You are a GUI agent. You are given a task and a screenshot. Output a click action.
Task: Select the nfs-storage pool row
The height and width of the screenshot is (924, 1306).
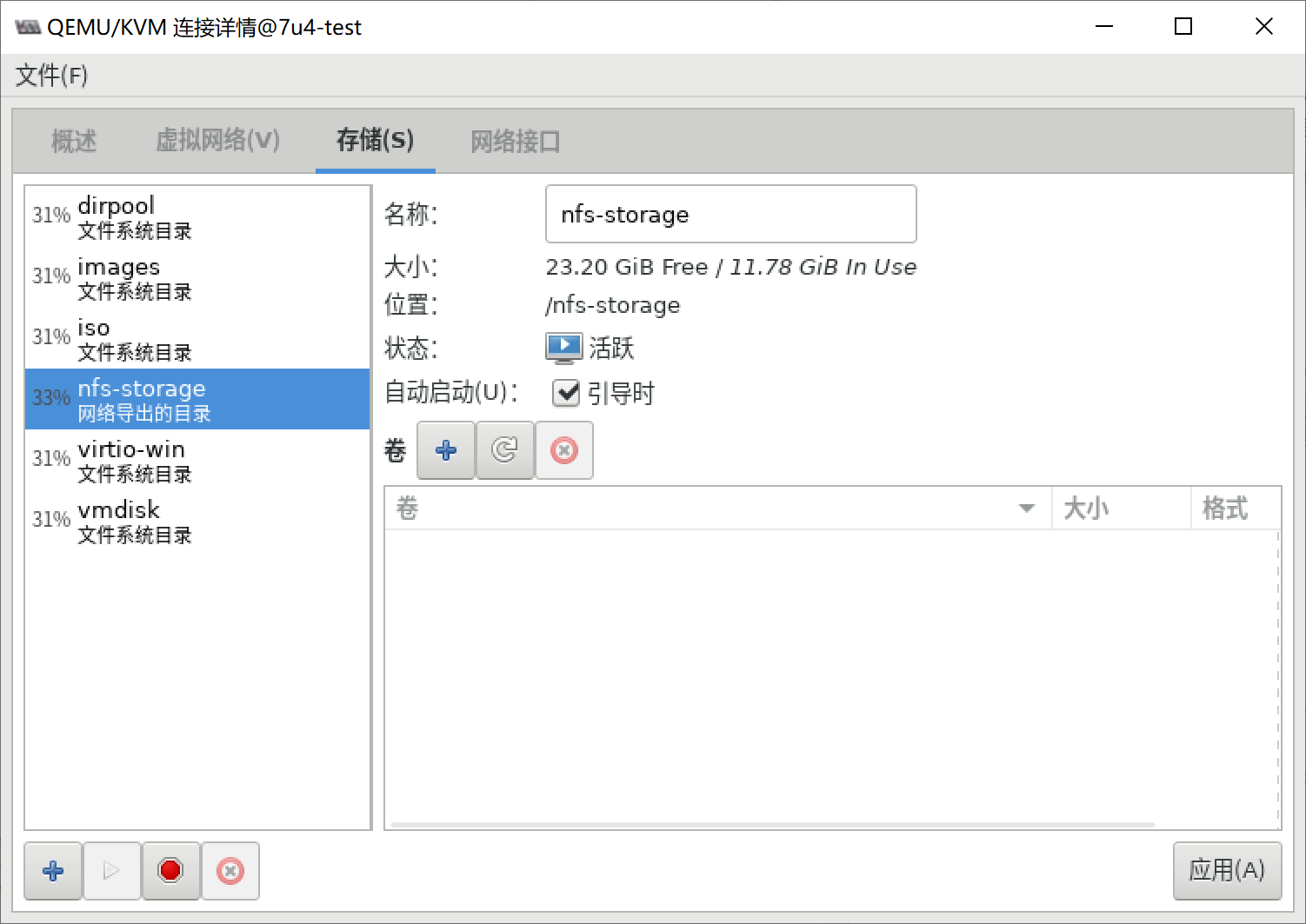point(197,399)
